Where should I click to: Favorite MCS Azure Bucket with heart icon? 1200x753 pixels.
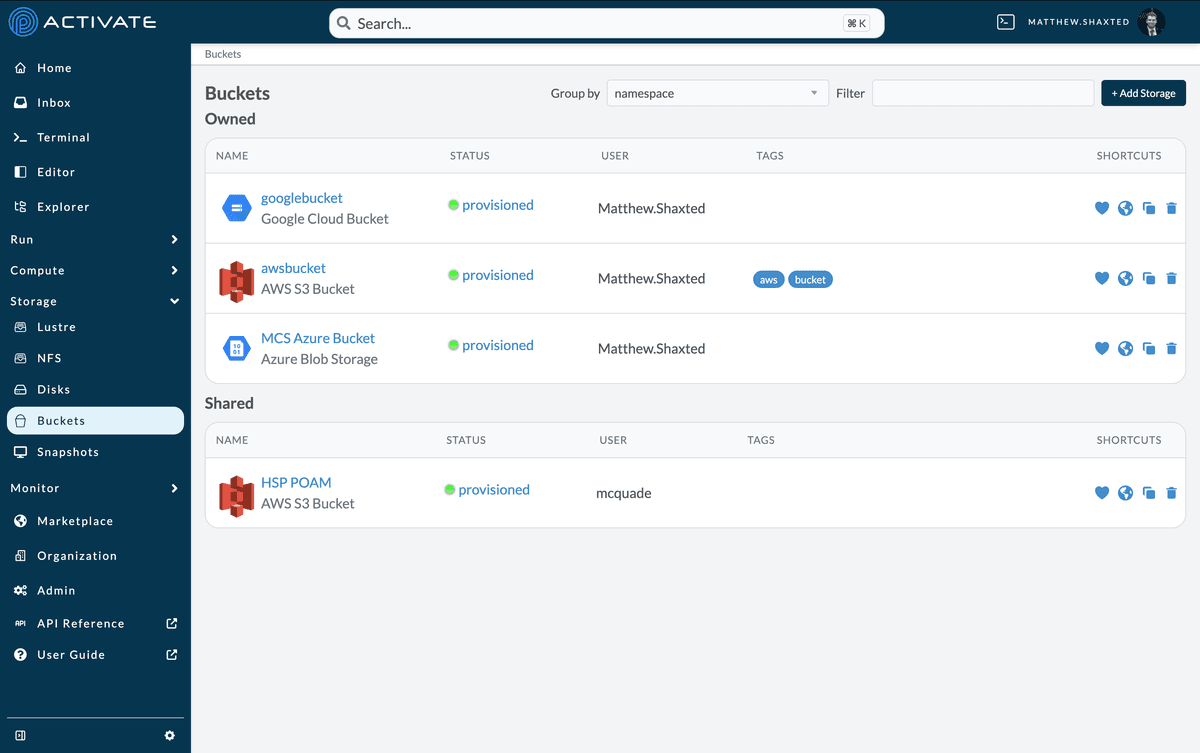(x=1102, y=348)
